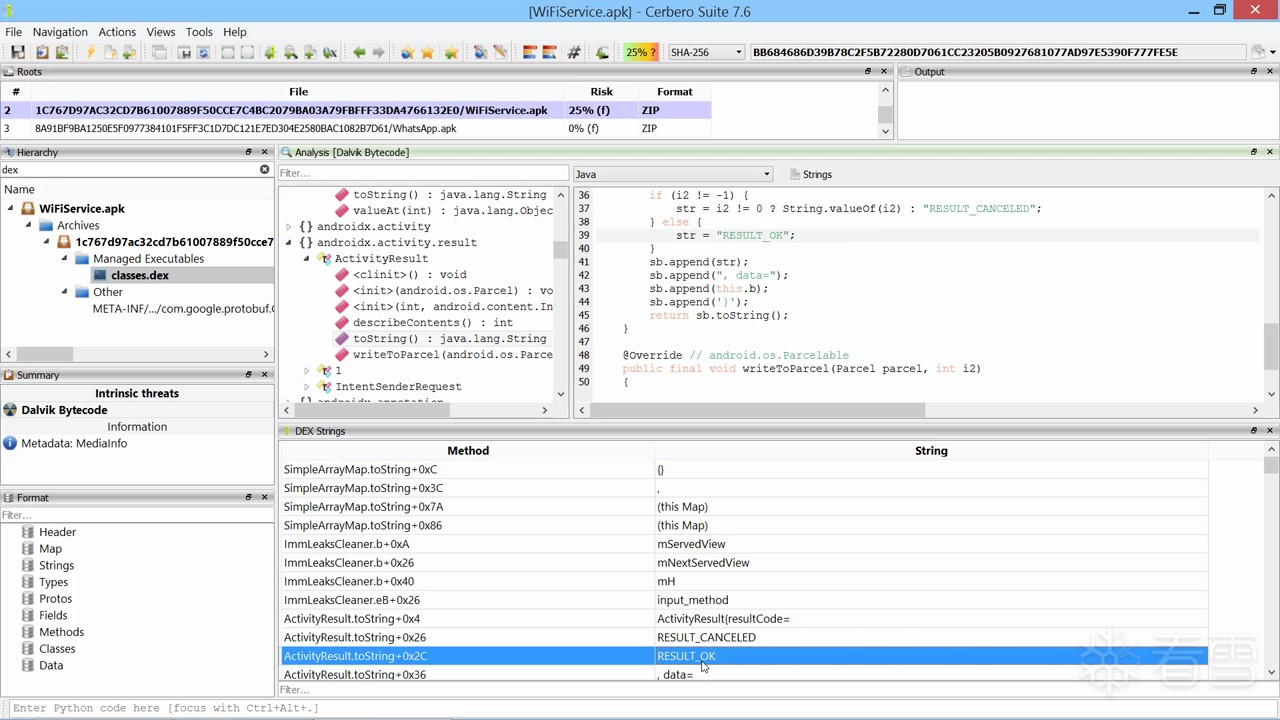Select WhatsApp.apk row in Roots table

245,129
